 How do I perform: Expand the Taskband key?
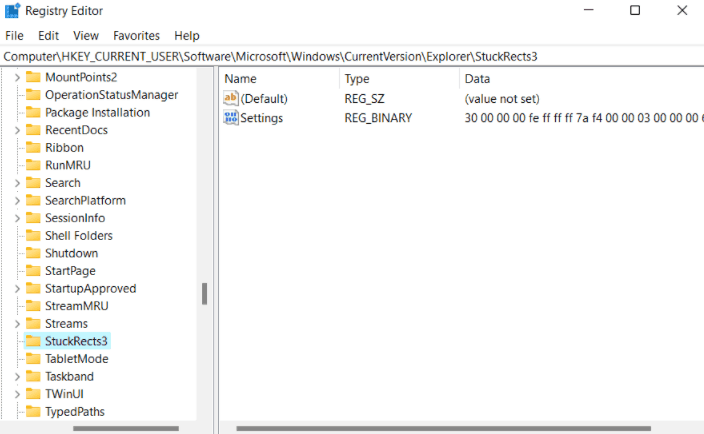(x=17, y=376)
